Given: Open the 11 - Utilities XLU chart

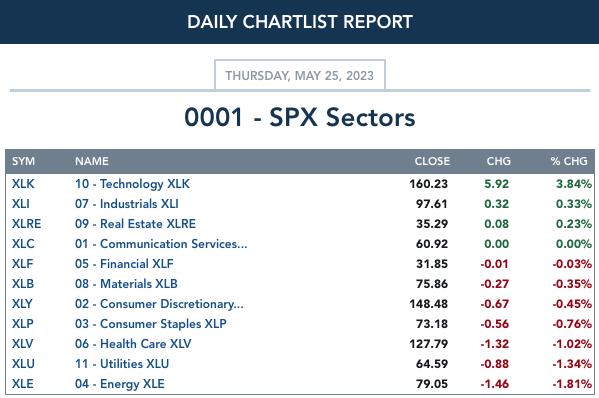Looking at the screenshot, I should (x=122, y=363).
